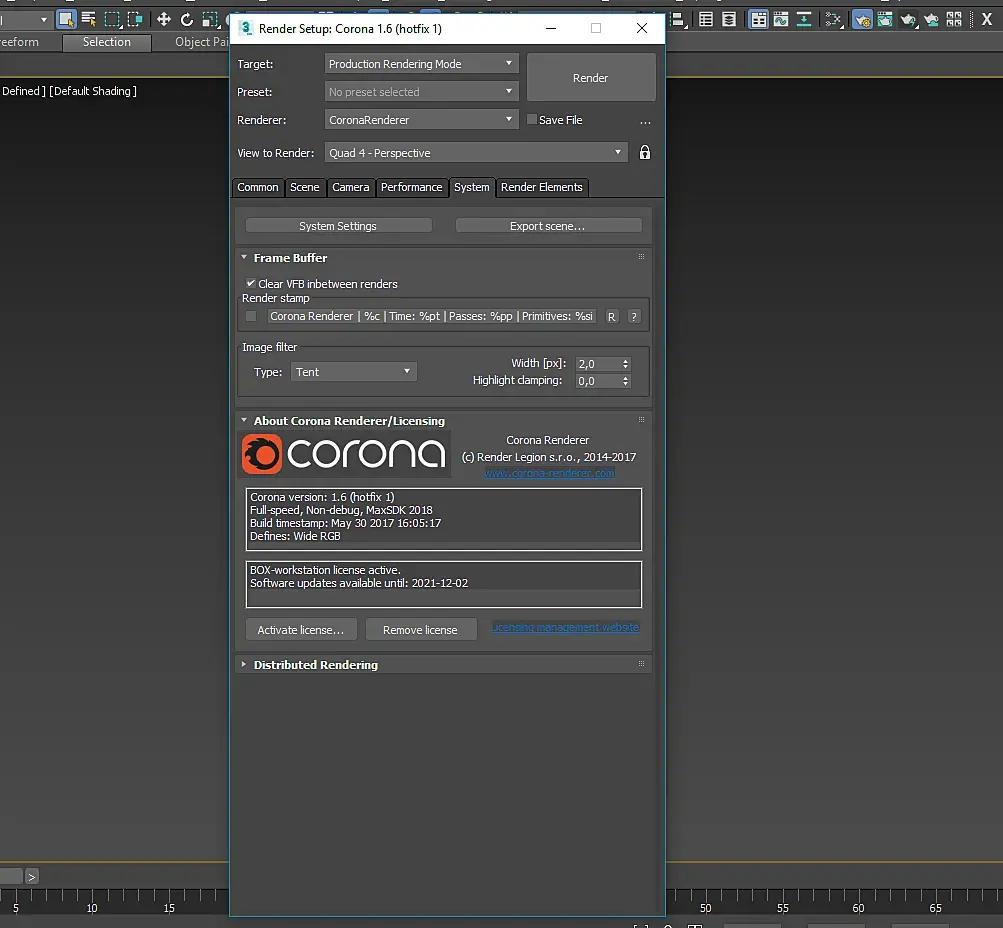Adjust the Width [px] spinner arrows
1003x928 pixels.
coord(626,364)
